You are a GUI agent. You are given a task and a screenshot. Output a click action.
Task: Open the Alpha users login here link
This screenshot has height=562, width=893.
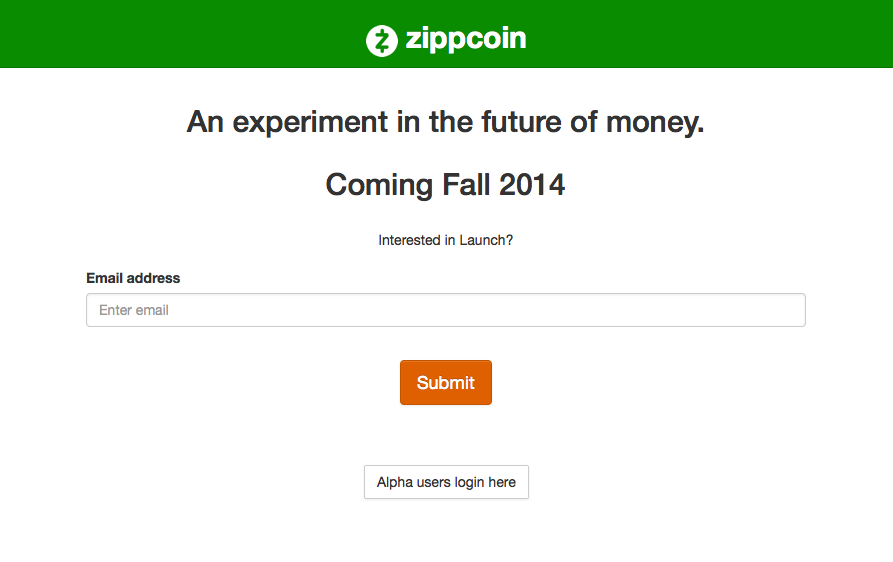pyautogui.click(x=446, y=482)
